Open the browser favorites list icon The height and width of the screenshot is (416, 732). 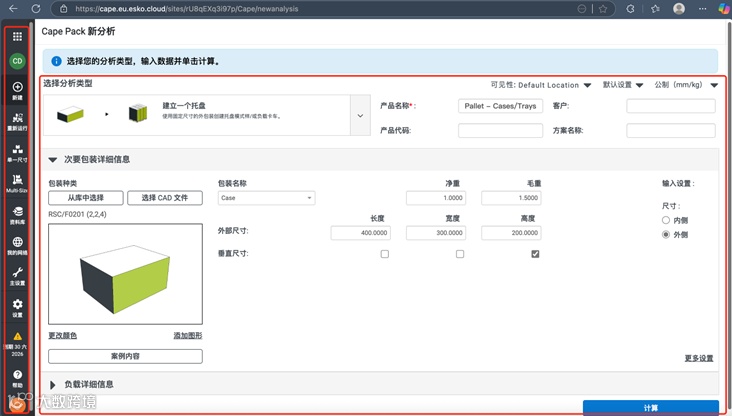[655, 8]
